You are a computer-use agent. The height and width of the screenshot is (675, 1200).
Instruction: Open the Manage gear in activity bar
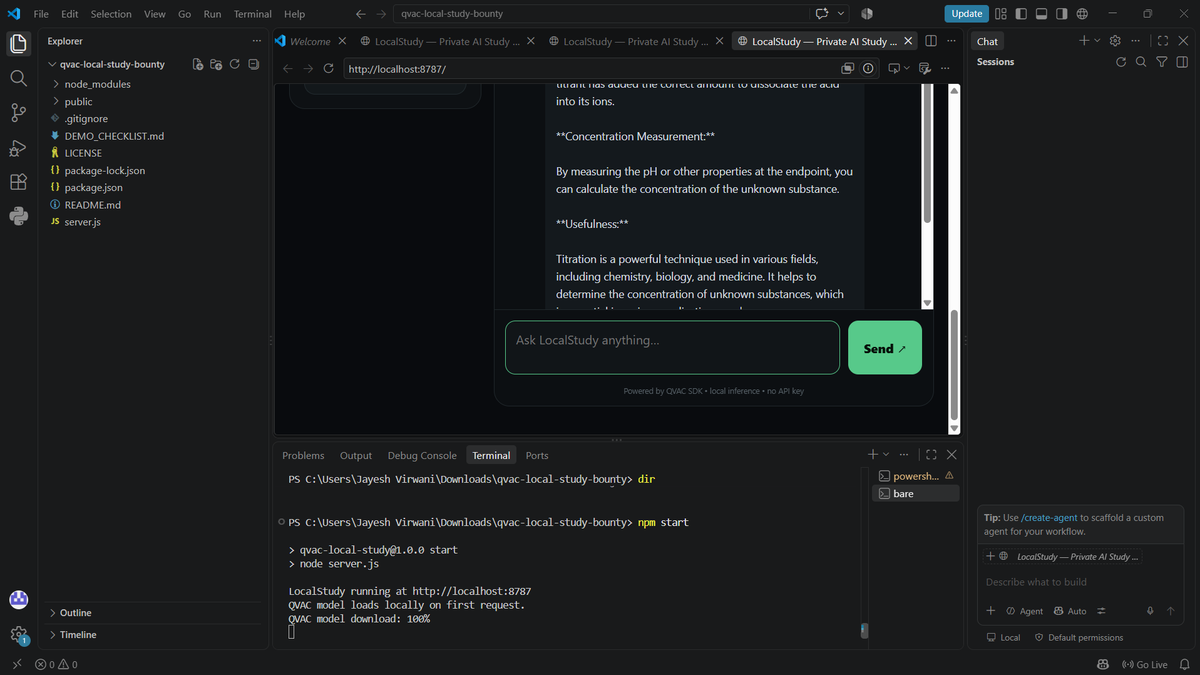(x=18, y=635)
